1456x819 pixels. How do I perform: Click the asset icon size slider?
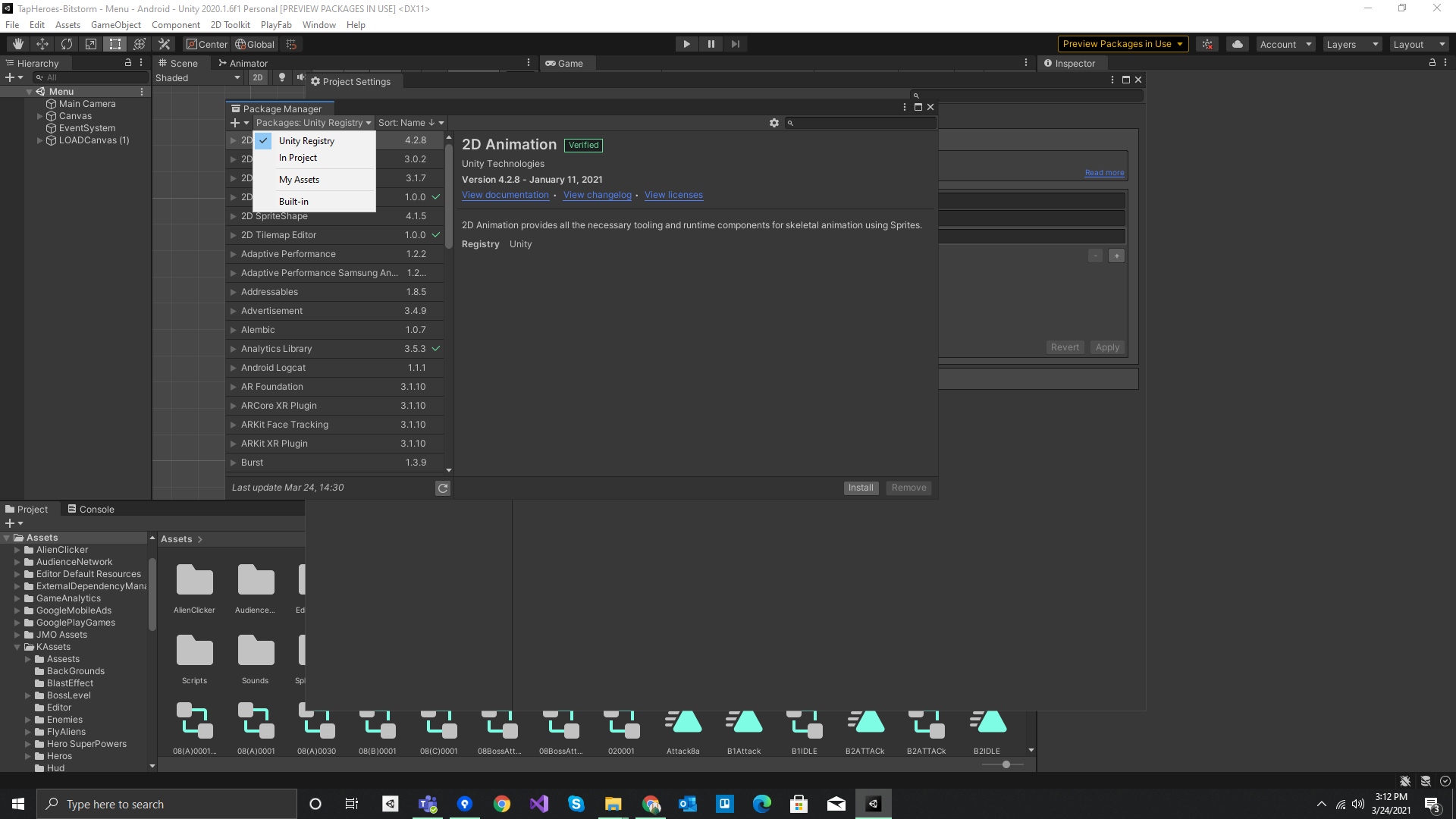[x=1006, y=764]
